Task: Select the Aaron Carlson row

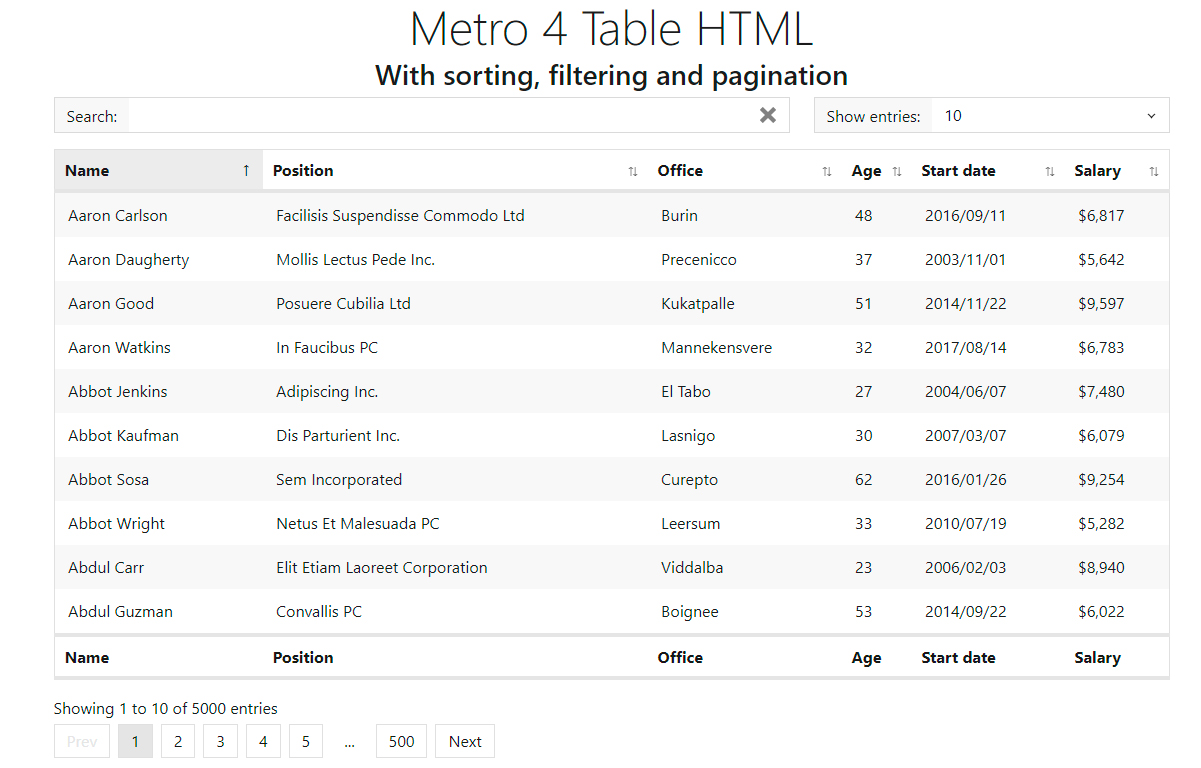Action: (118, 216)
